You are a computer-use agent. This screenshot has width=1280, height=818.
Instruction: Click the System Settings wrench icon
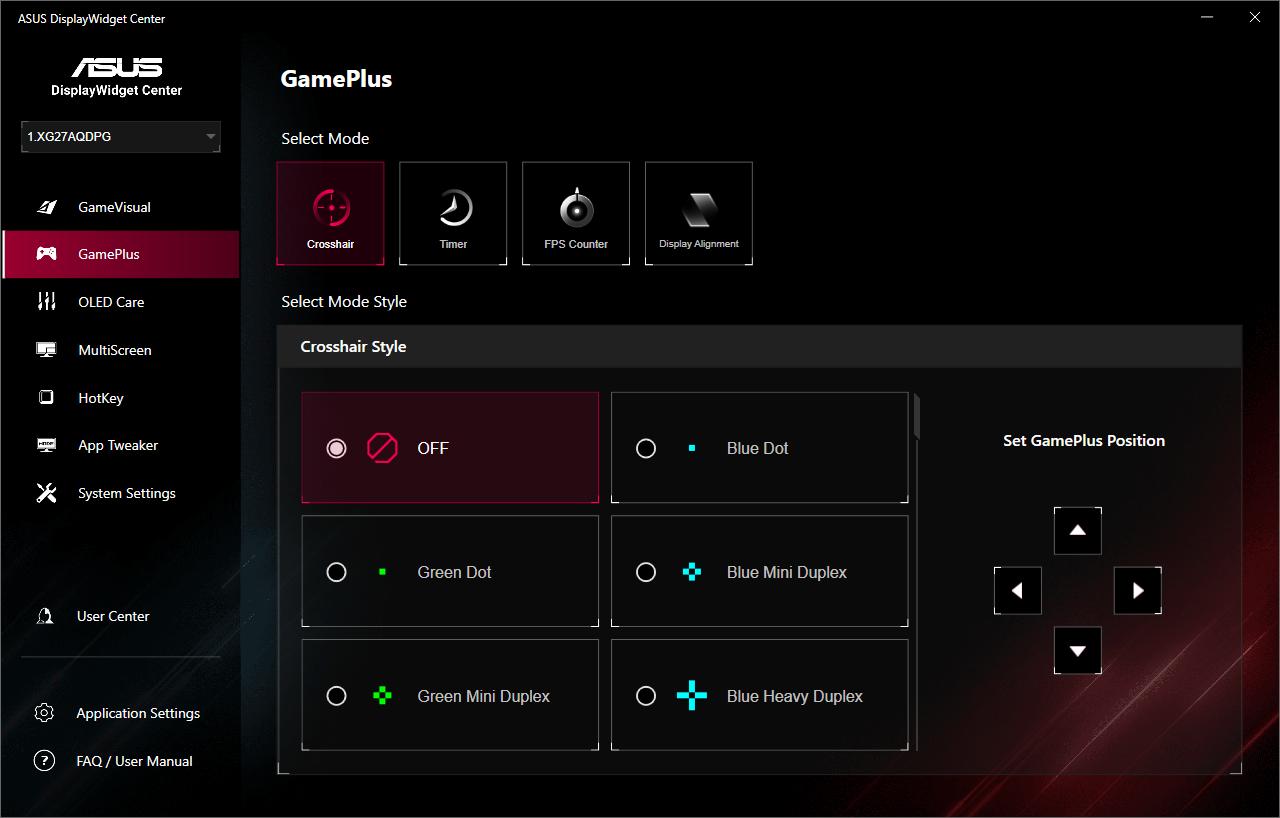[x=46, y=493]
